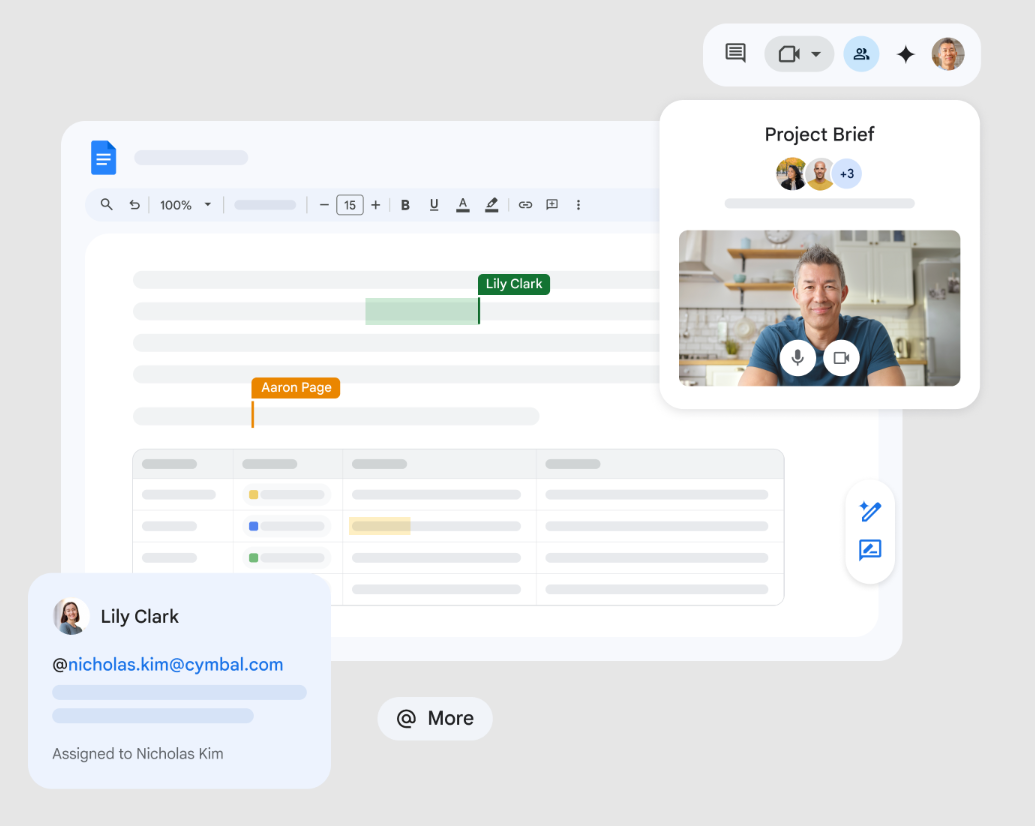Click the Lily Clark name in comment card
Screen dimensions: 1035x826
click(139, 616)
